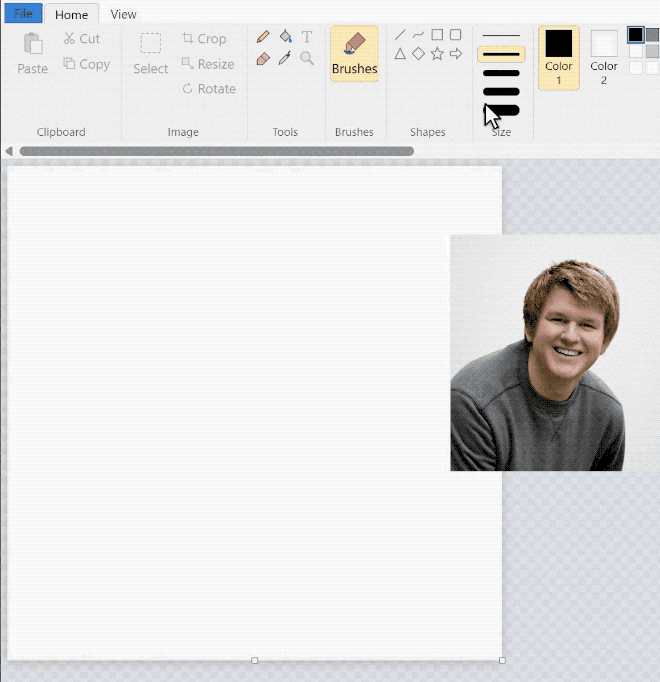Click the horizontal ribbon scrollbar
660x682 pixels.
click(217, 151)
